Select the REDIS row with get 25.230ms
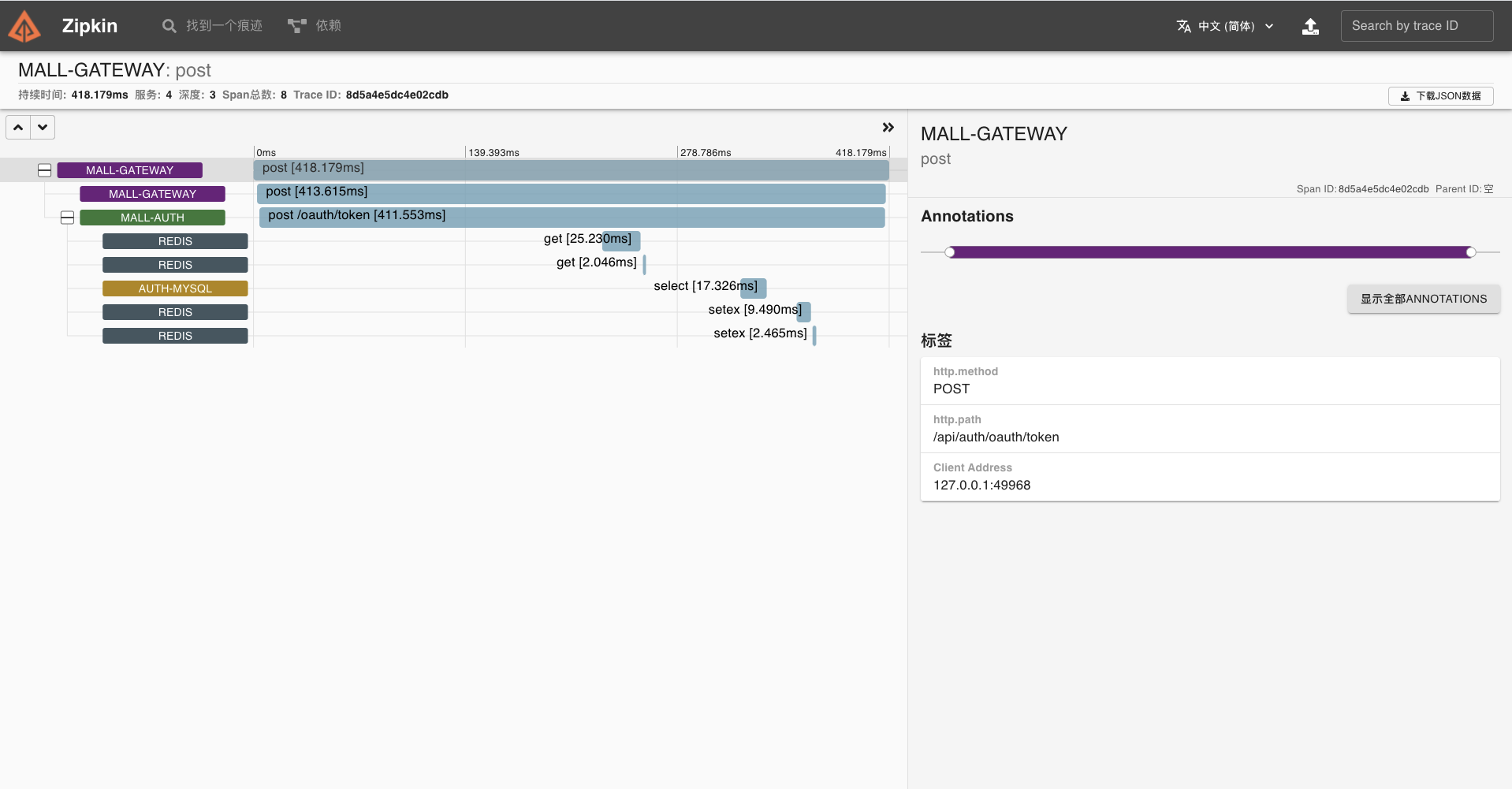Screen dimensions: 1512x789 [x=175, y=241]
